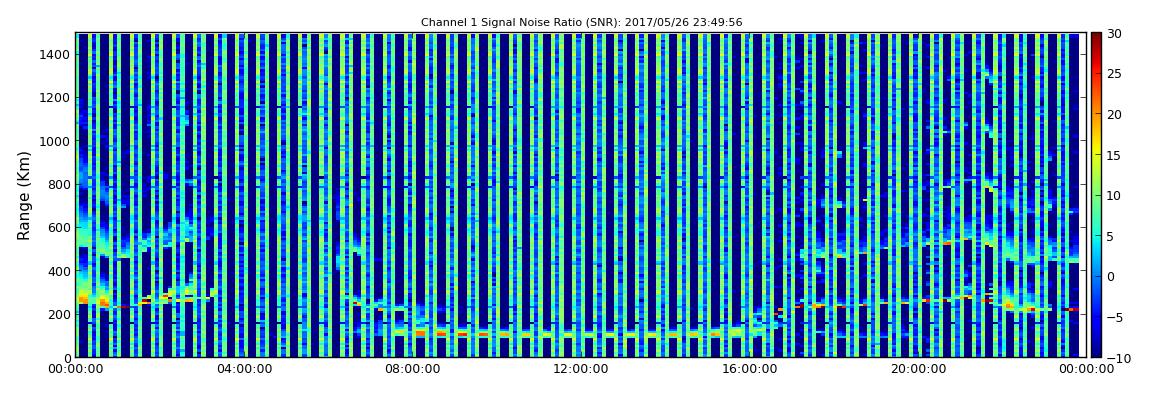Click the 400 tick label on the range axis
Image resolution: width=1150 pixels, height=407 pixels.
[58, 271]
